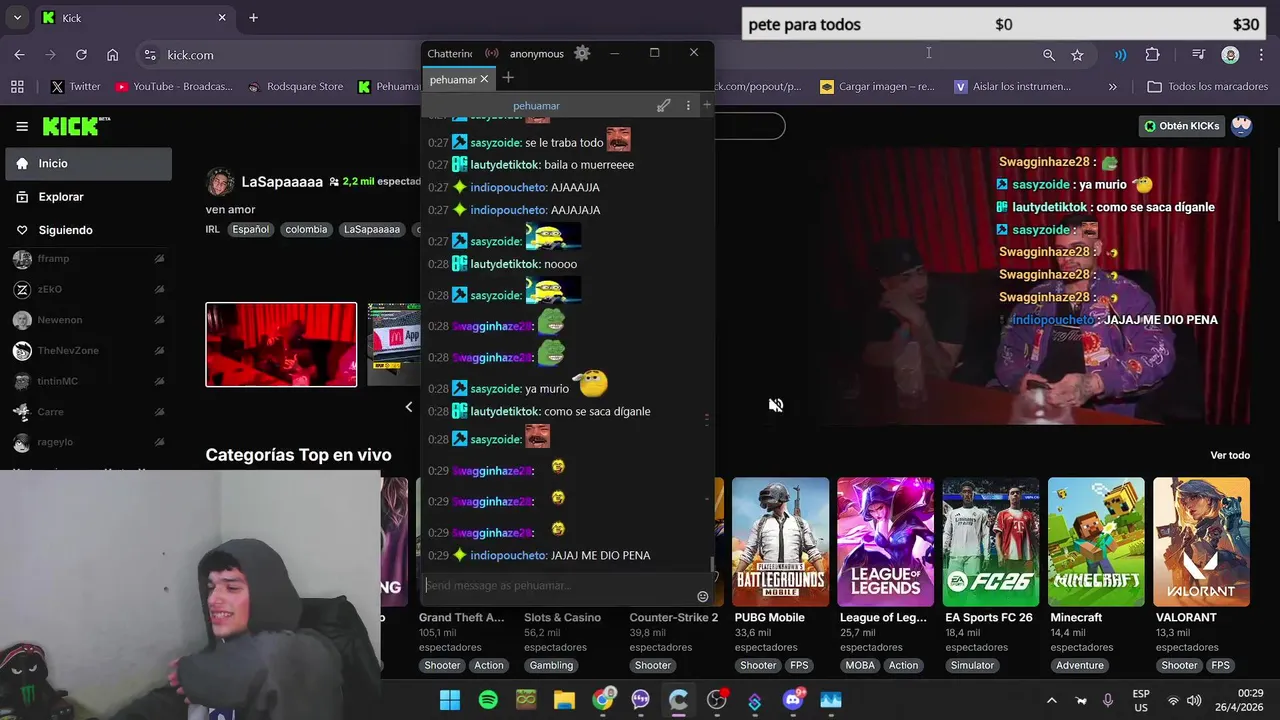
Task: Select the red stream thumbnail in carousel
Action: (x=281, y=344)
